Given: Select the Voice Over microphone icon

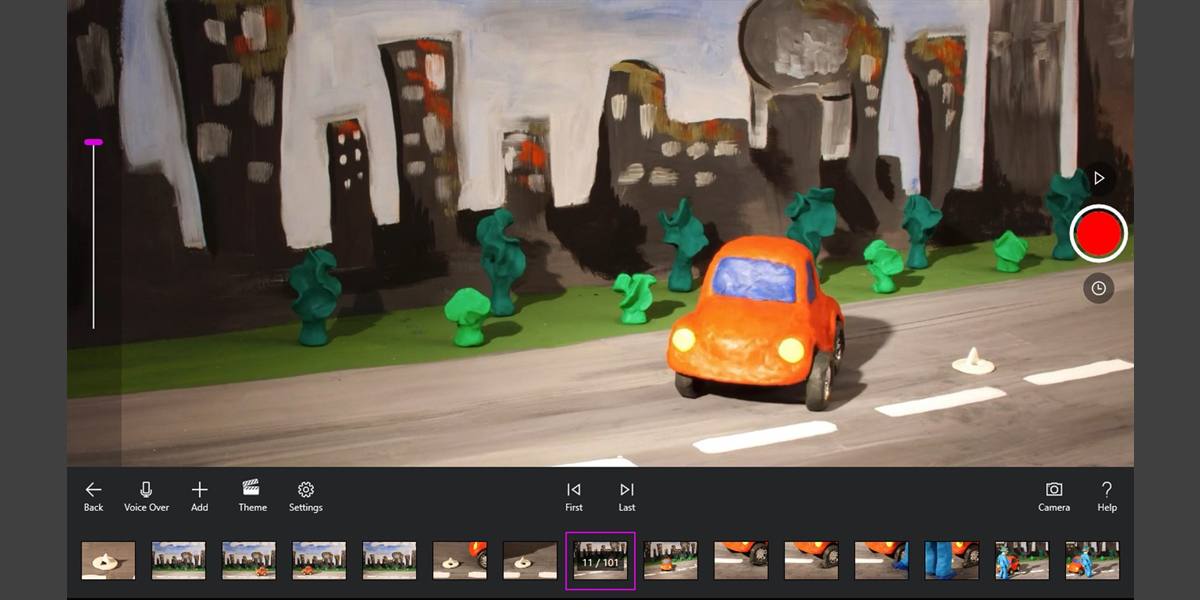Looking at the screenshot, I should [x=146, y=495].
